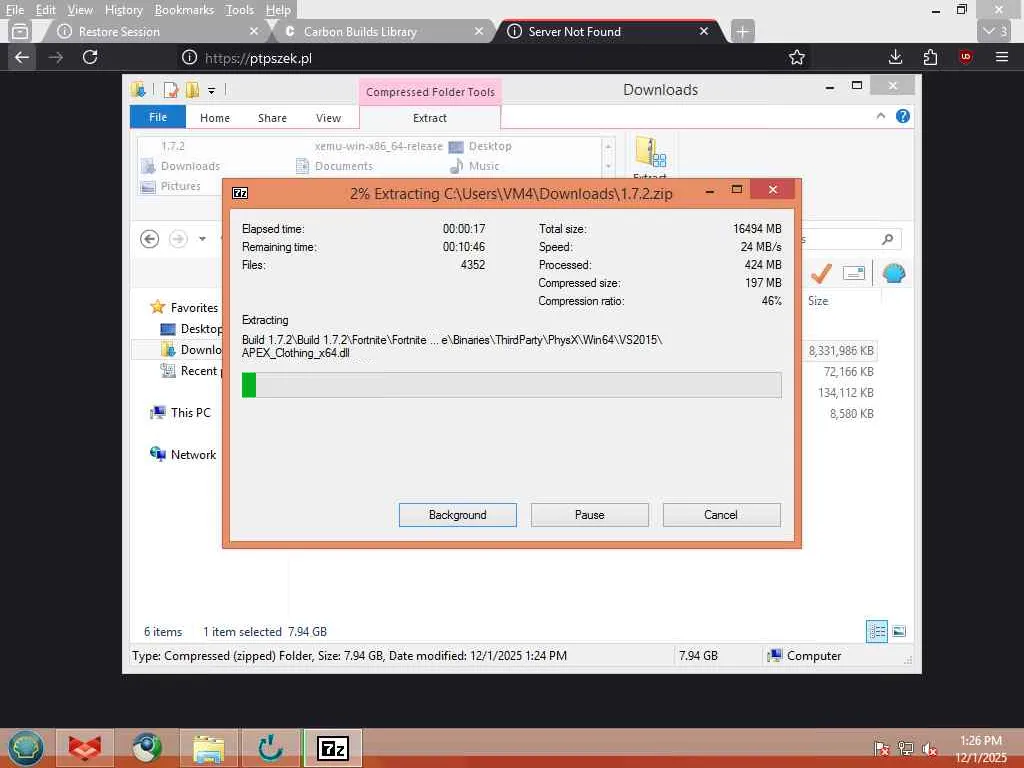This screenshot has height=768, width=1024.
Task: Open Recent places in navigation pane
Action: click(191, 370)
